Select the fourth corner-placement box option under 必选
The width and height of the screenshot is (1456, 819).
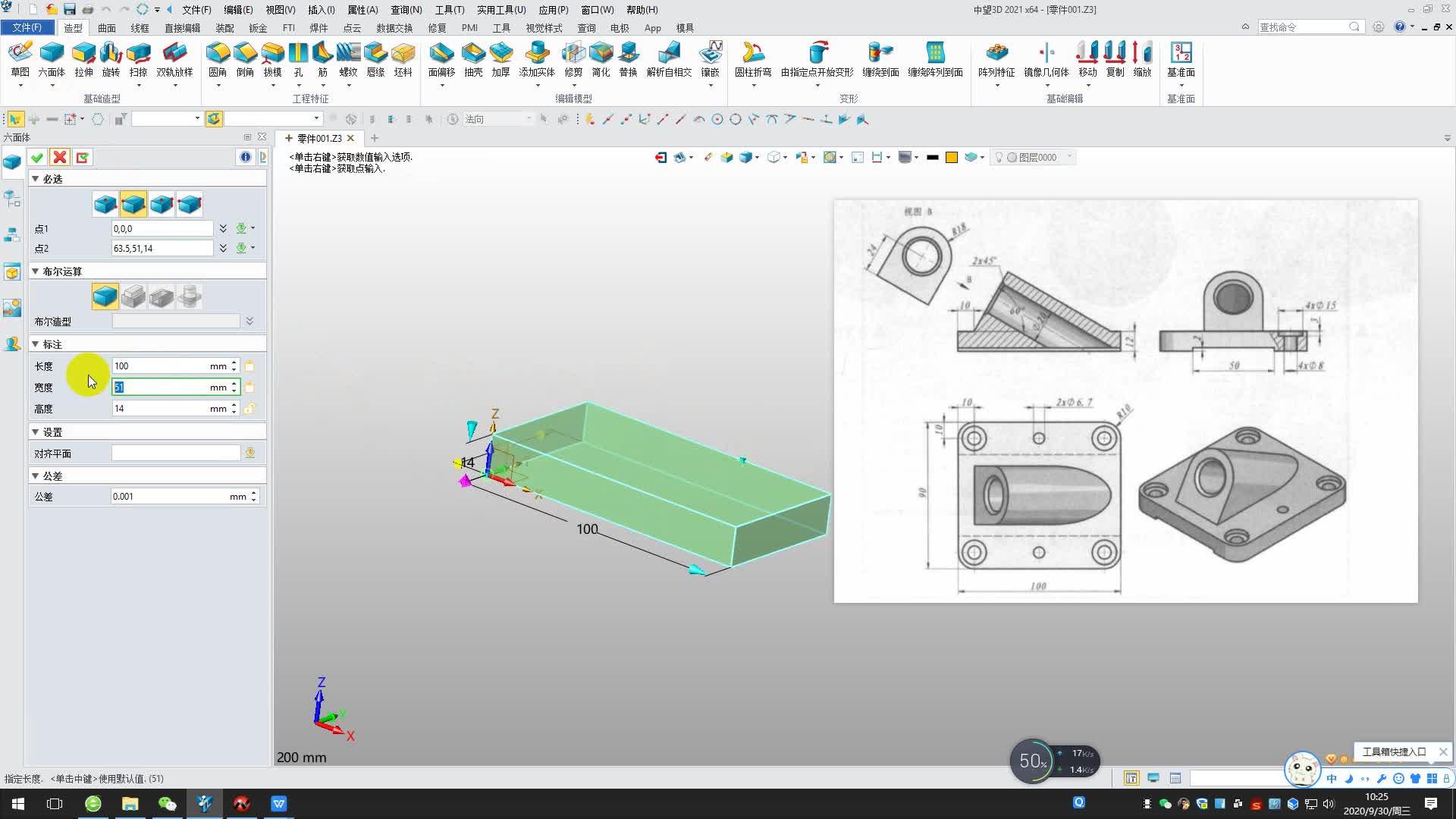[190, 204]
